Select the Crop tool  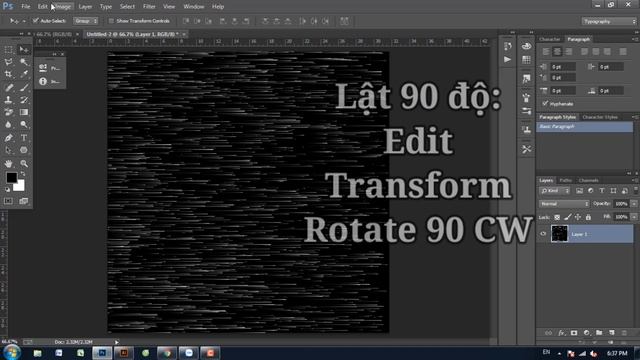[8, 74]
